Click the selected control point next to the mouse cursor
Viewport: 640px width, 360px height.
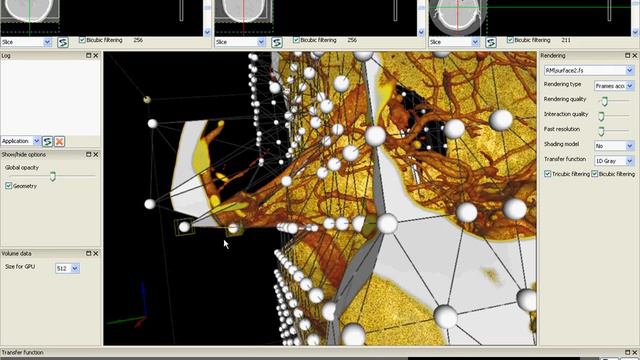click(x=233, y=228)
